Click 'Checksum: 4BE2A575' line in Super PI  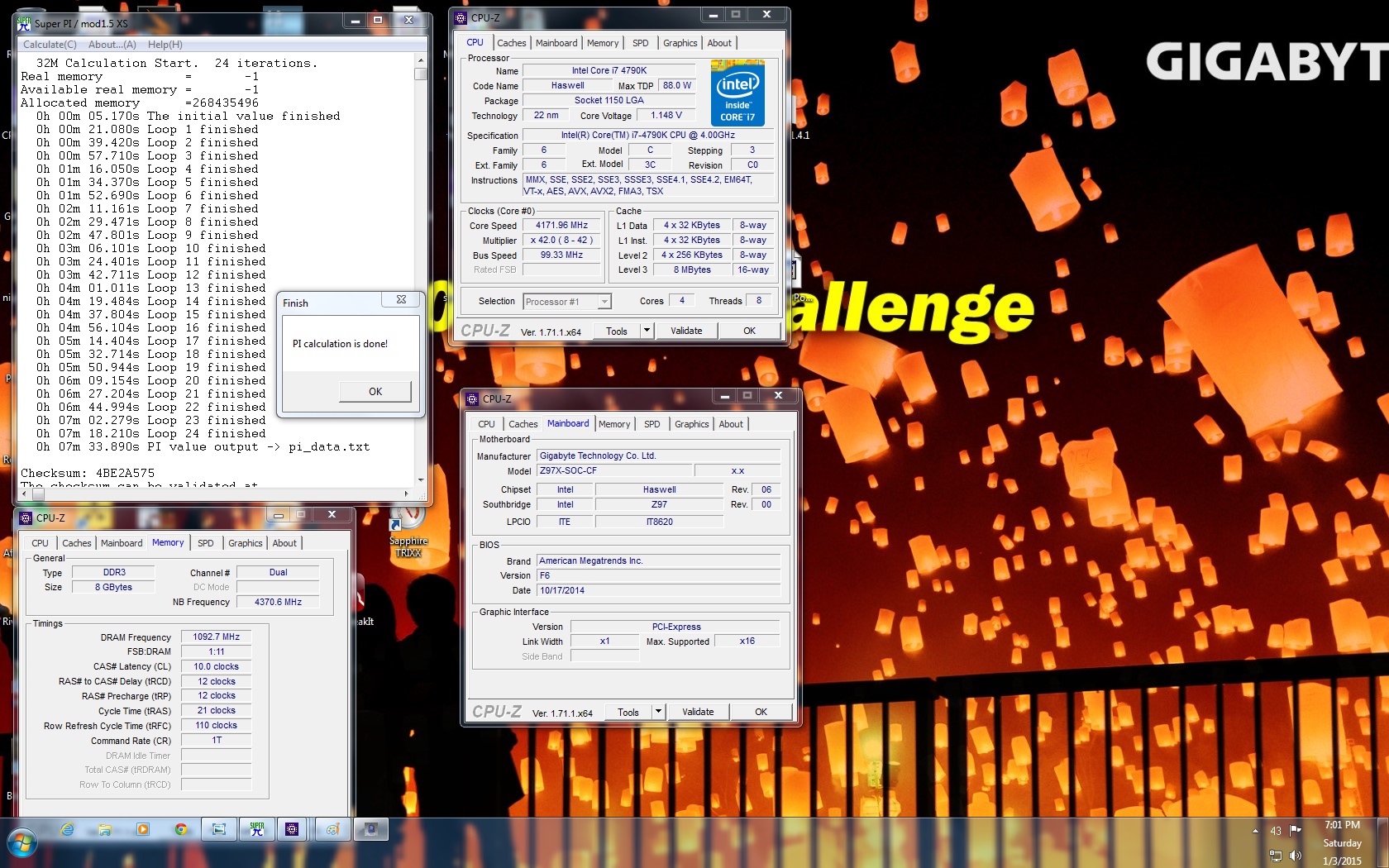[x=88, y=473]
